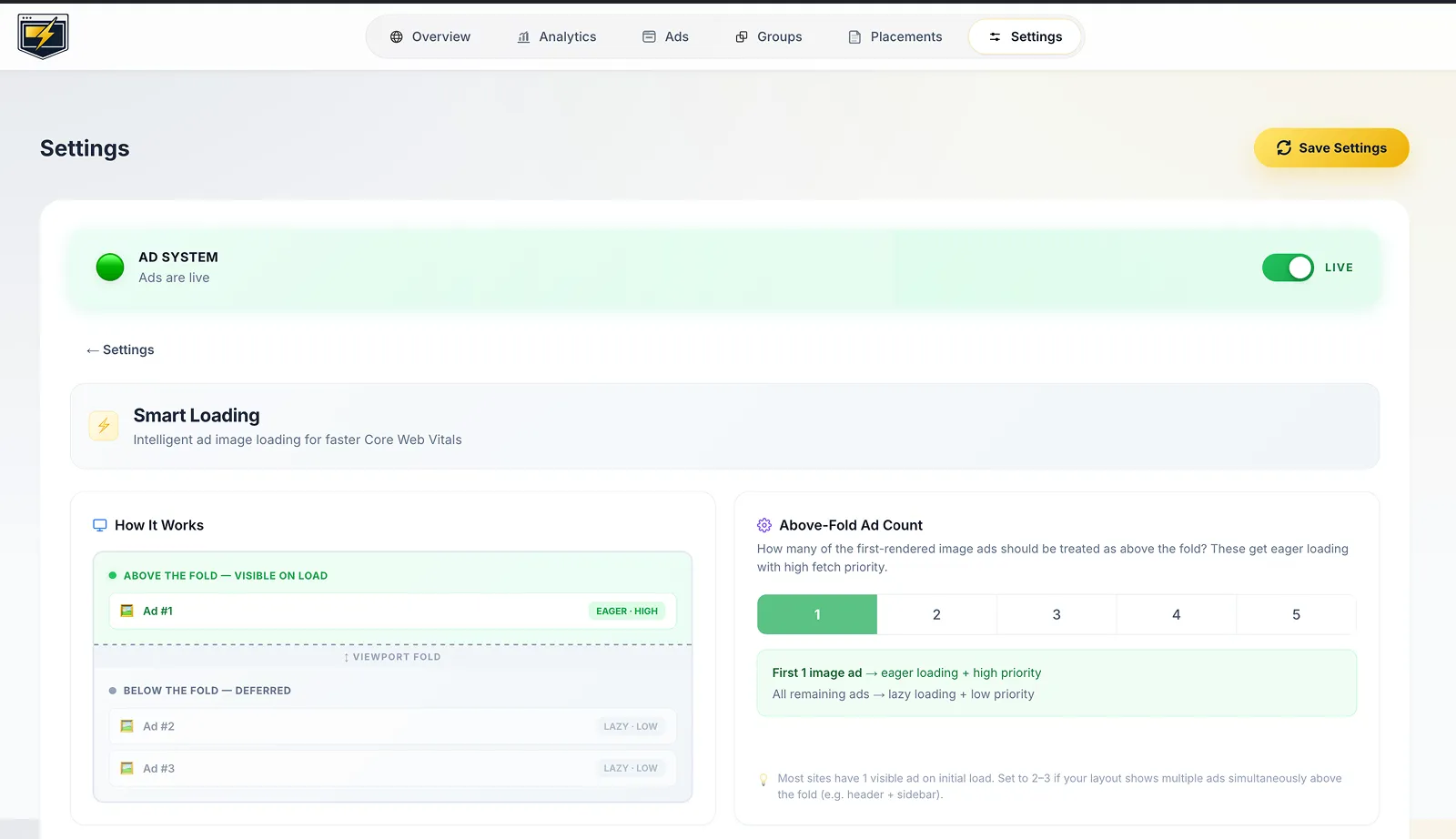Select above-fold ad count 5
Image resolution: width=1456 pixels, height=839 pixels.
[x=1296, y=614]
